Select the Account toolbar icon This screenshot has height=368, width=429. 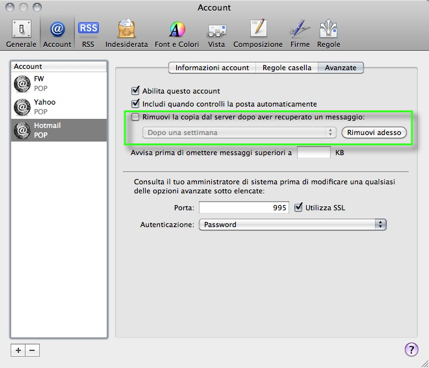point(57,34)
